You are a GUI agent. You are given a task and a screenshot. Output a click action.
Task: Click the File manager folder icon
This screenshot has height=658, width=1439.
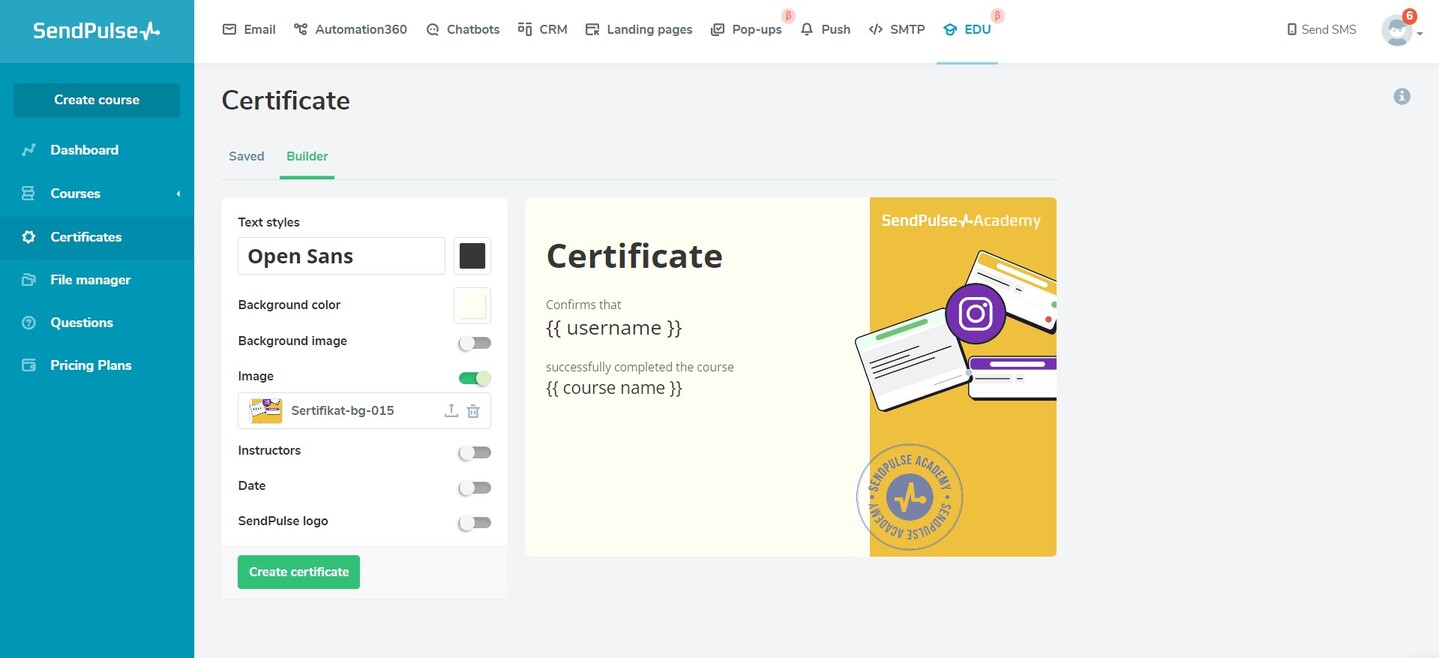(29, 280)
